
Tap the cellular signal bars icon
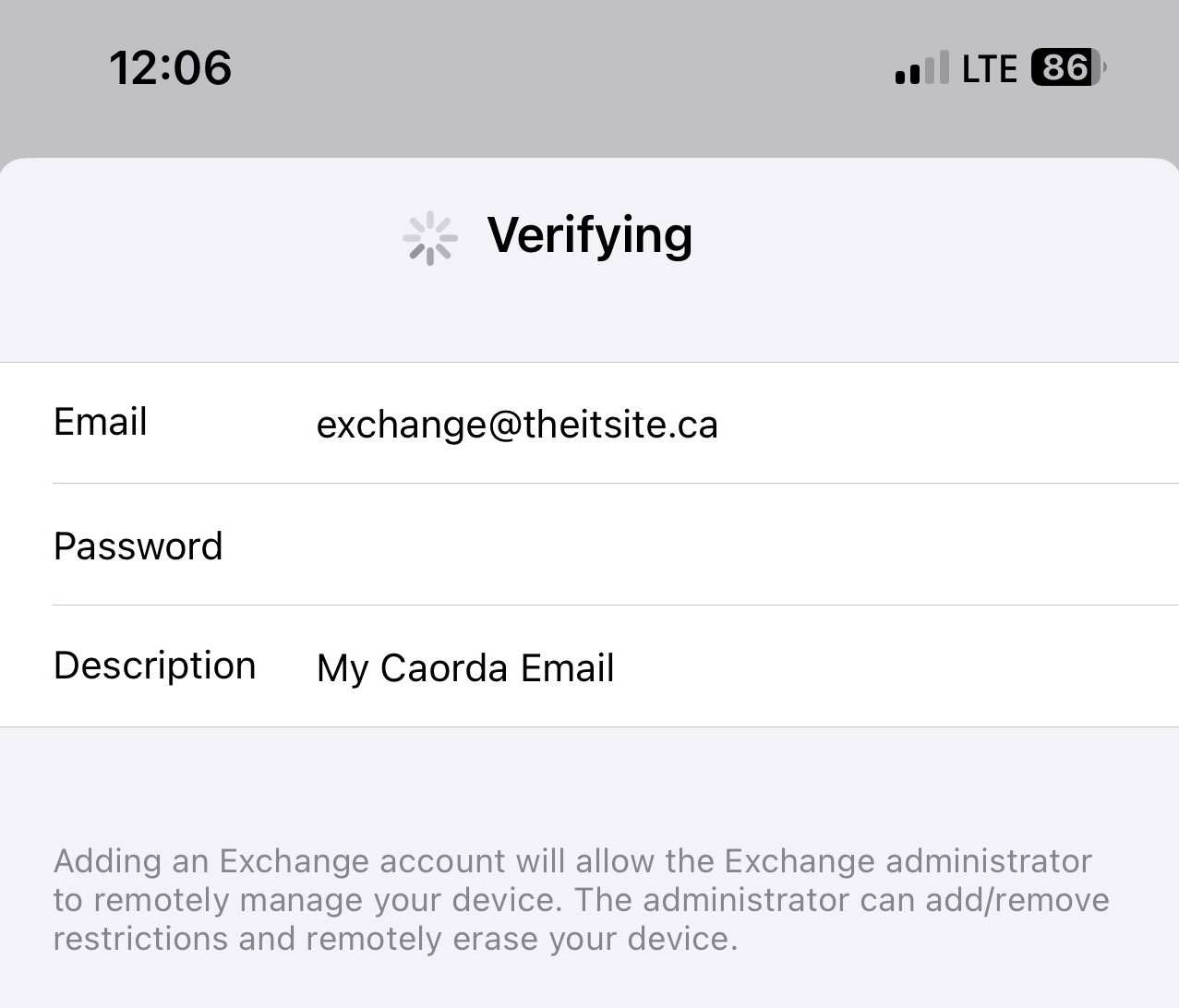pos(921,67)
